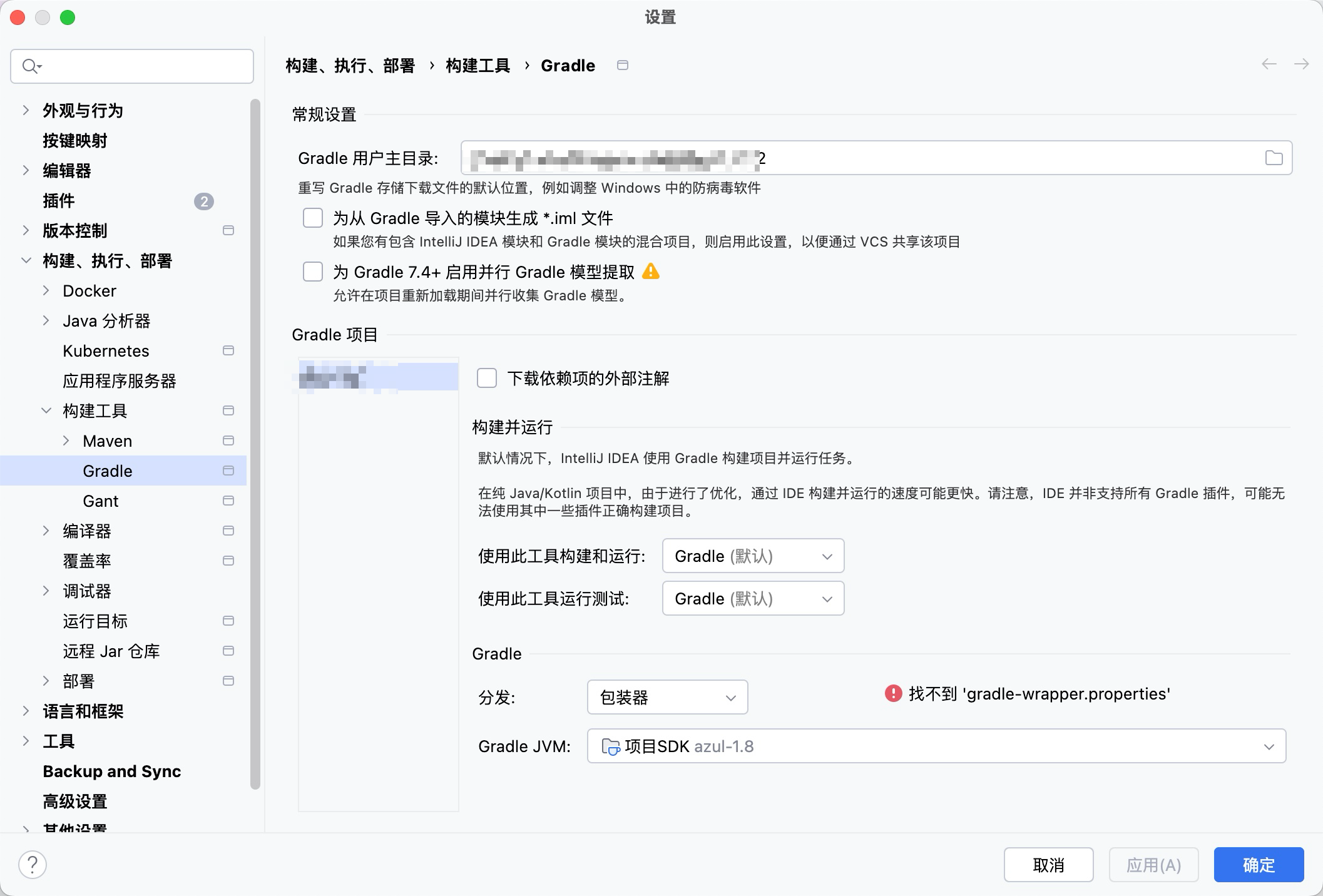
Task: Click project-level settings icon next to Kubernetes
Action: pyautogui.click(x=228, y=350)
